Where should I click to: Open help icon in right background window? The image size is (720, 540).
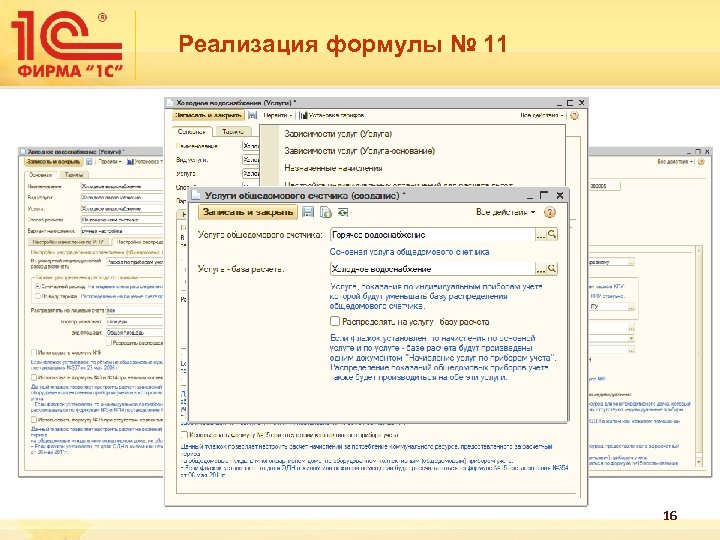pos(701,162)
